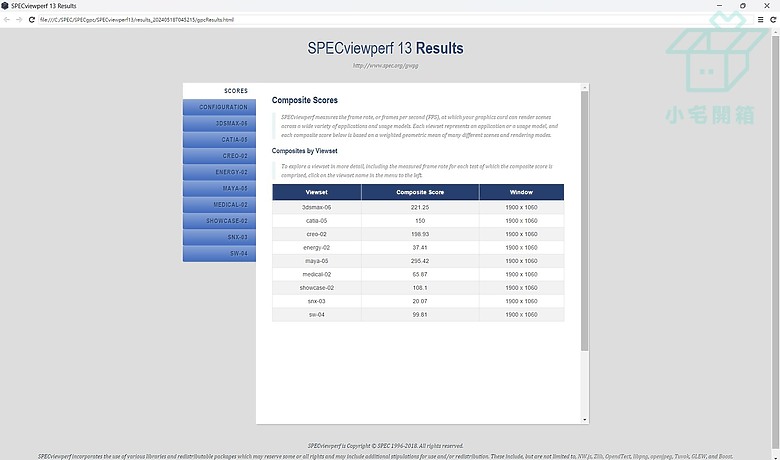
Task: Open the SHOWCASE-02 viewset tab
Action: coord(219,221)
